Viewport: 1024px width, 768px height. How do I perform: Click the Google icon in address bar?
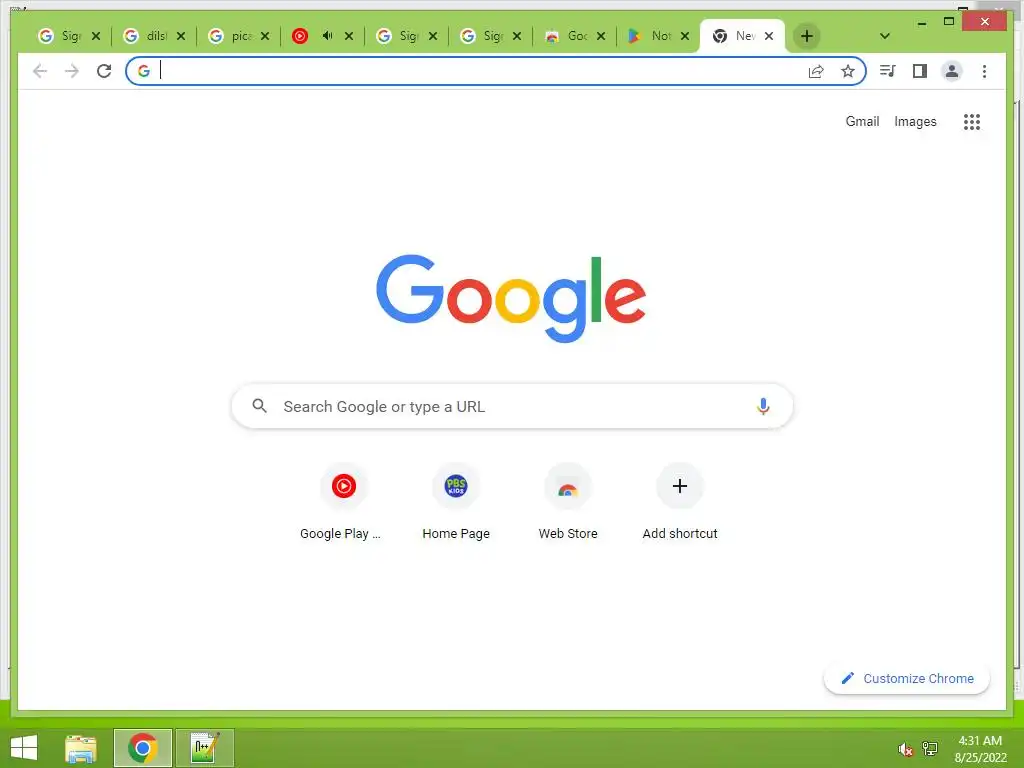click(144, 71)
